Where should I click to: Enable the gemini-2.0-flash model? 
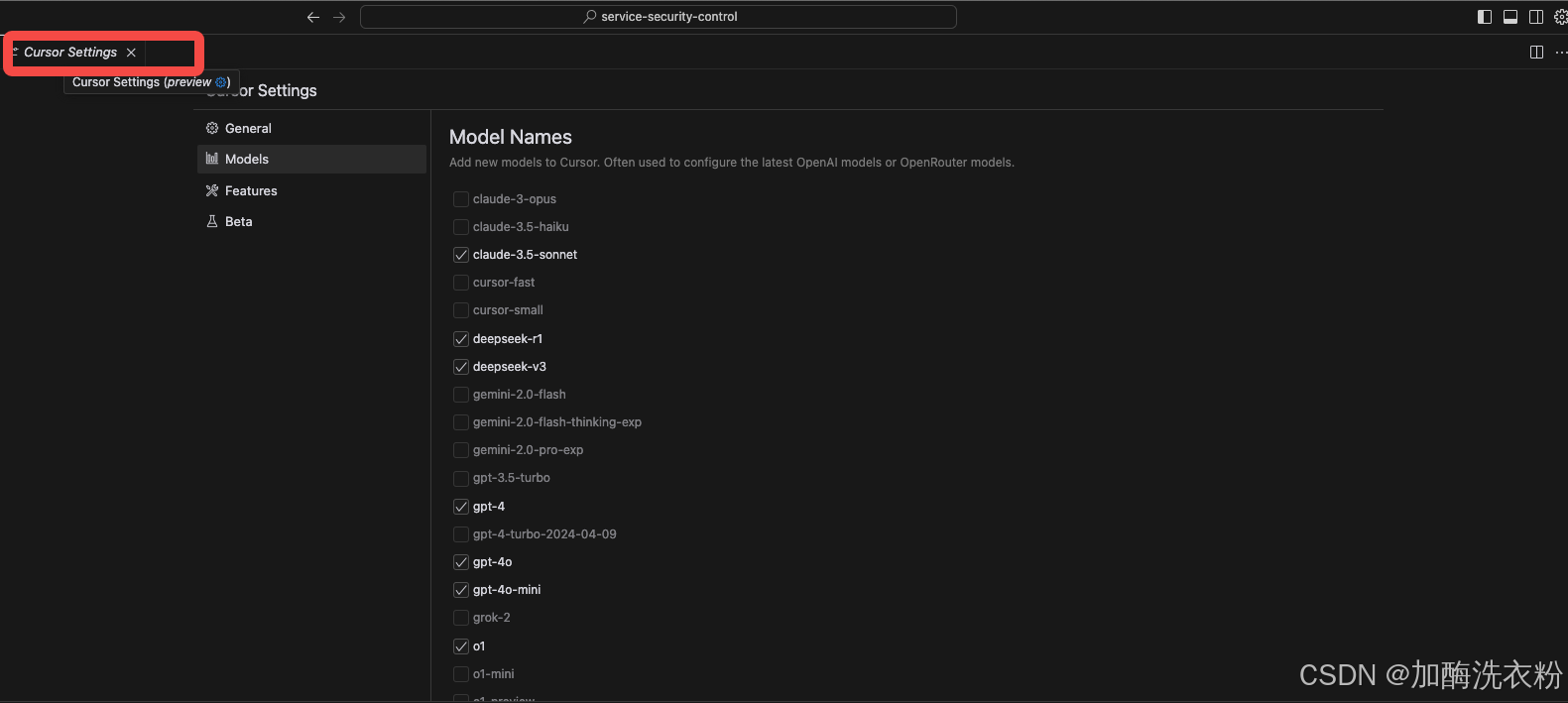[x=461, y=395]
